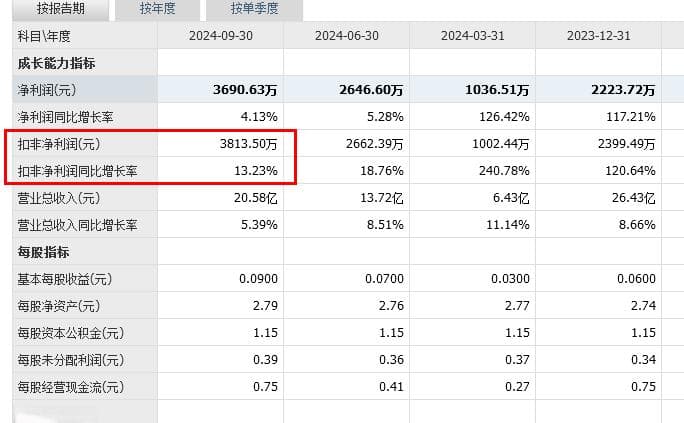Select the 2023-12-31 column header
Viewport: 684px width, 423px height.
598,36
